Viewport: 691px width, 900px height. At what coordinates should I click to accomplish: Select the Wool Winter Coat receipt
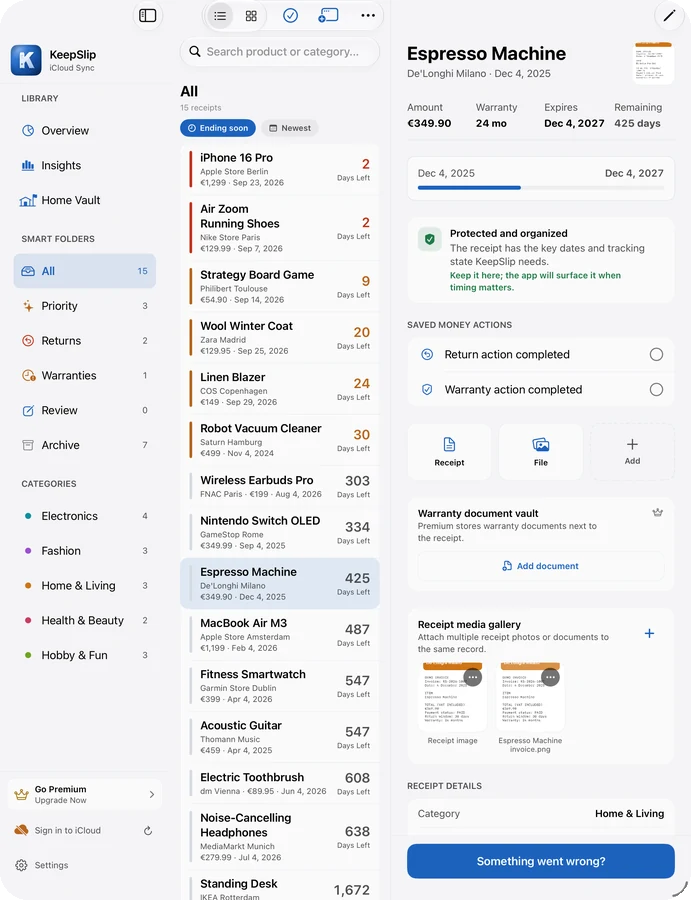(x=279, y=338)
